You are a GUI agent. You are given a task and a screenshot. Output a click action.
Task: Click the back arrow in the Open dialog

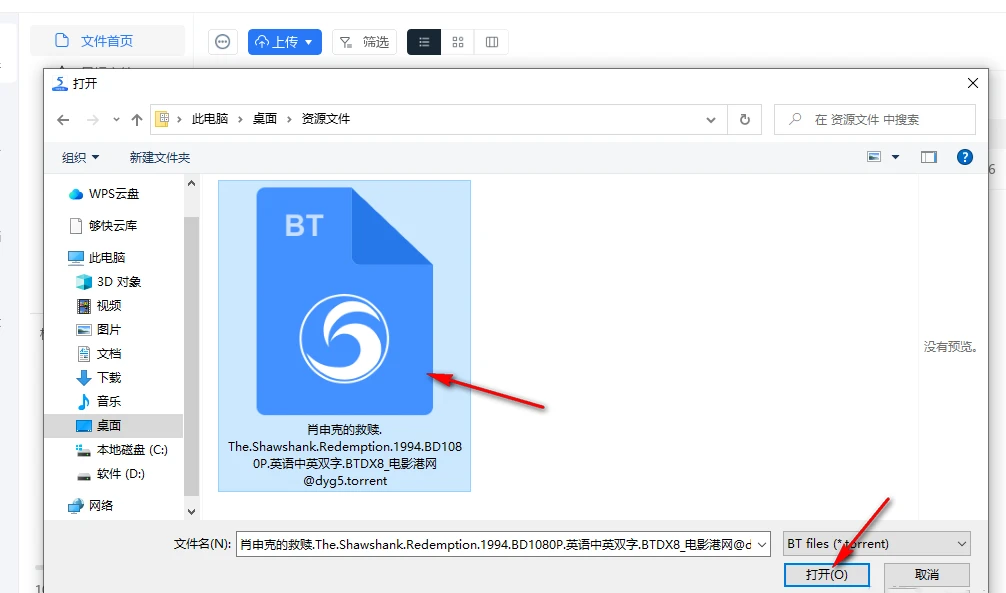(63, 120)
